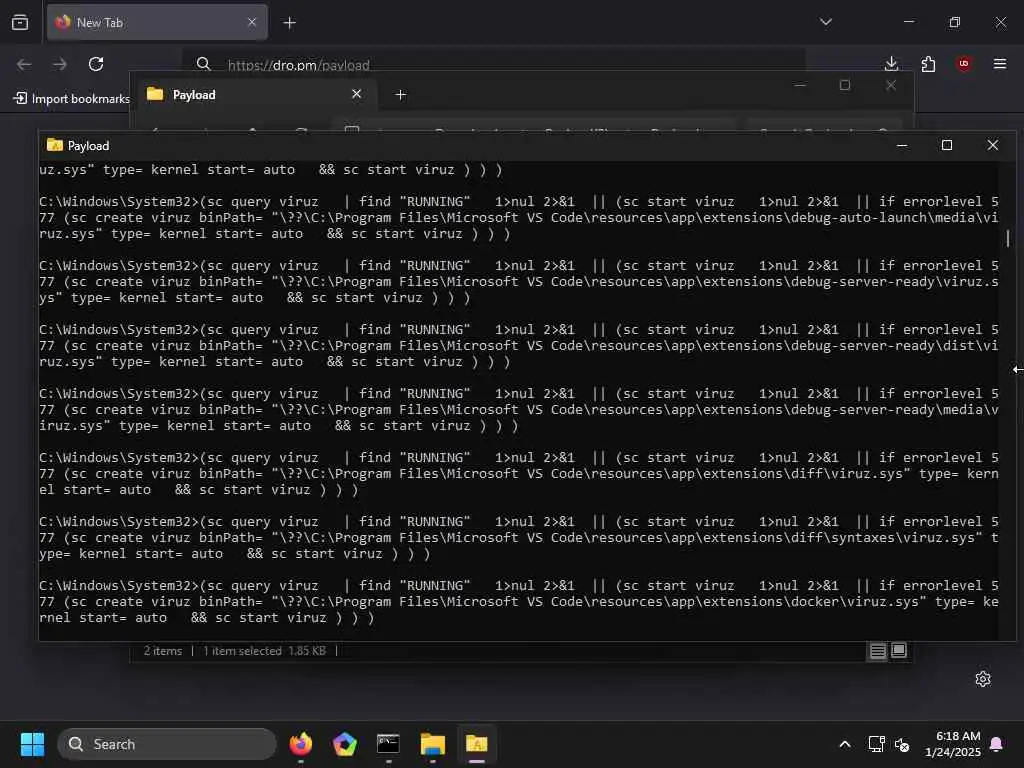The image size is (1024, 768).
Task: Reload the page in Firefox
Action: pos(96,64)
